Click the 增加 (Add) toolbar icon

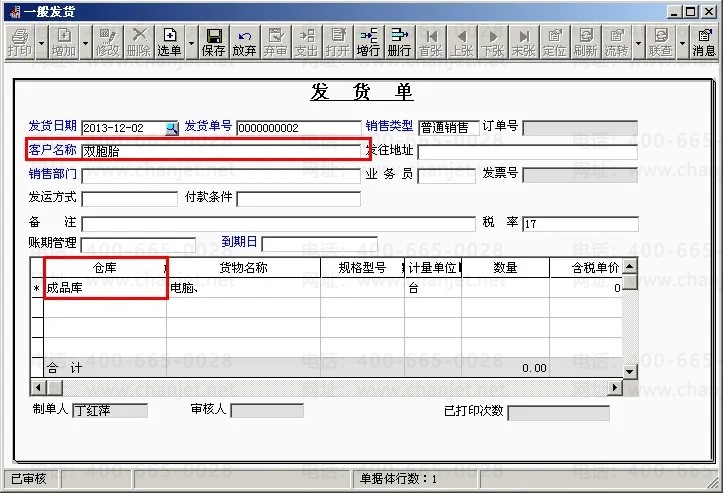[64, 42]
